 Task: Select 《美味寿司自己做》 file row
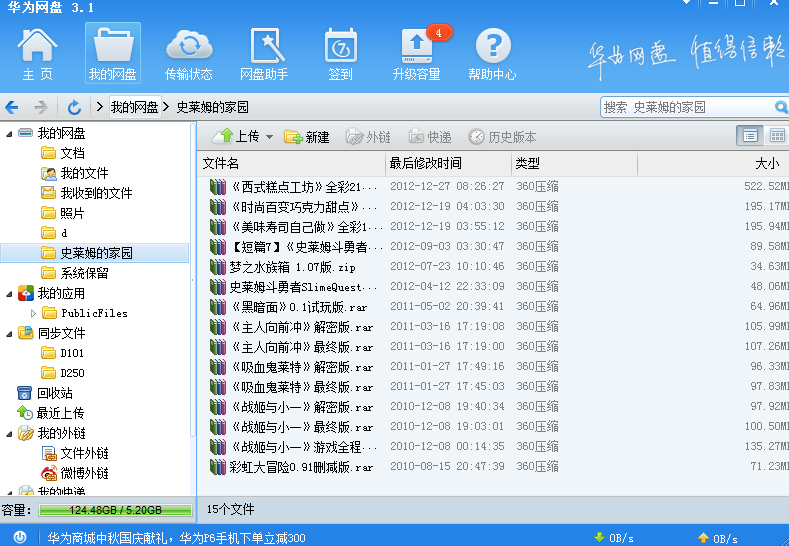(493, 226)
